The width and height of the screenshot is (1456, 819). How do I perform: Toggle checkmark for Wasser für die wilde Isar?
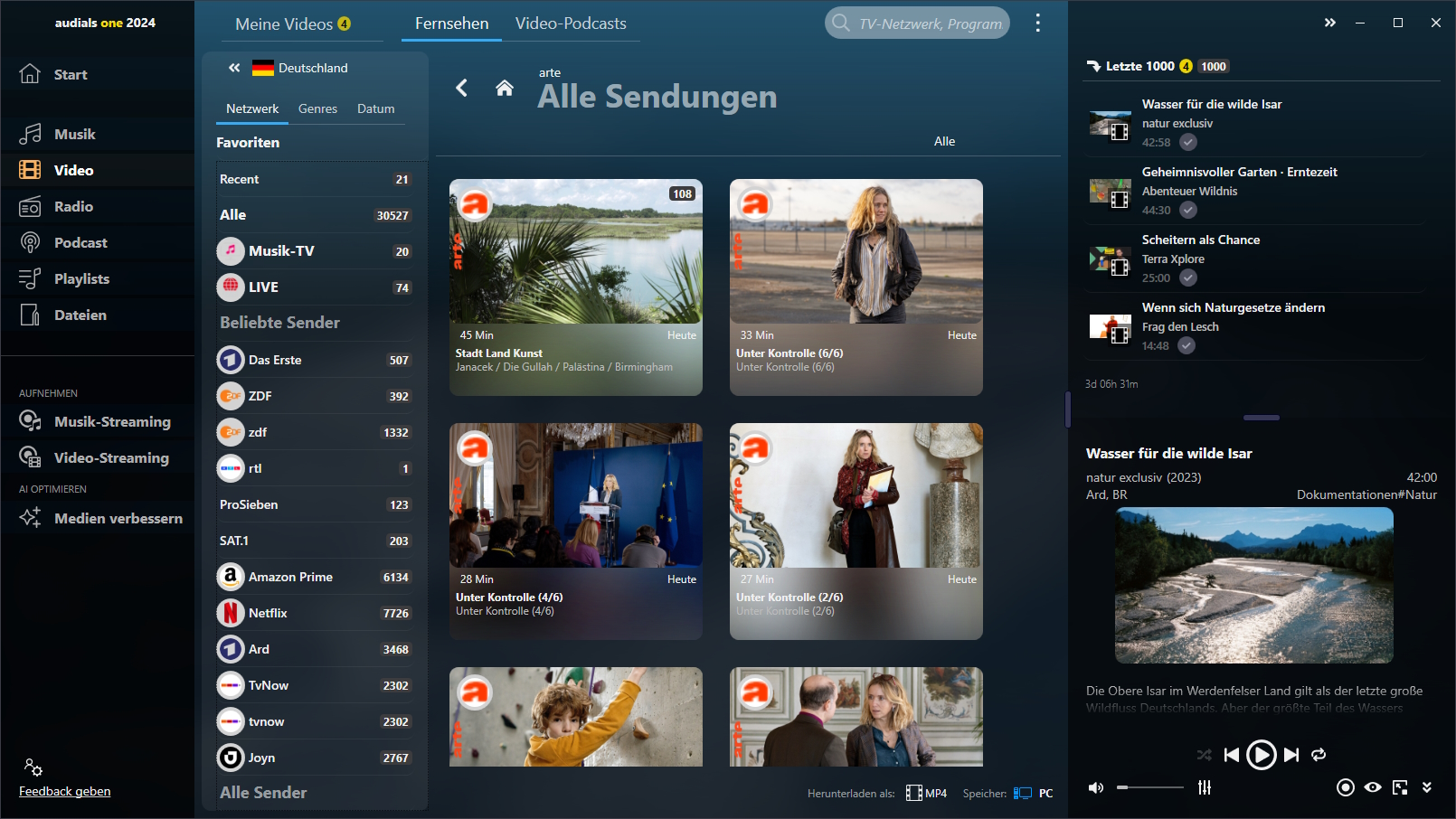[1188, 142]
